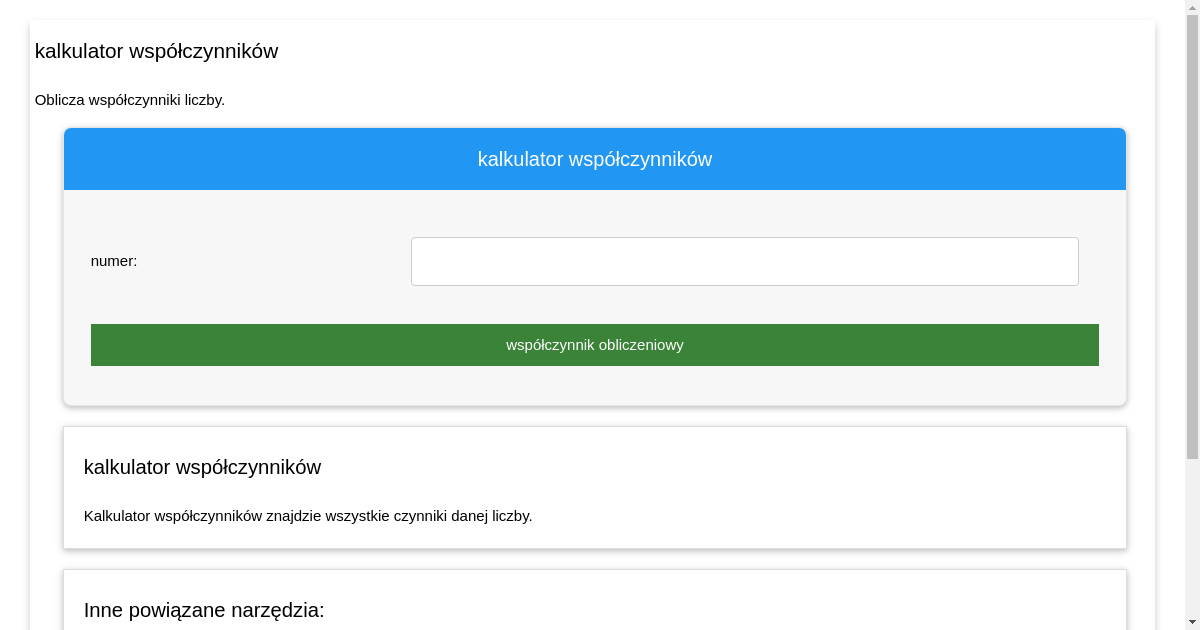Click the numer label
The height and width of the screenshot is (630, 1200).
[113, 261]
